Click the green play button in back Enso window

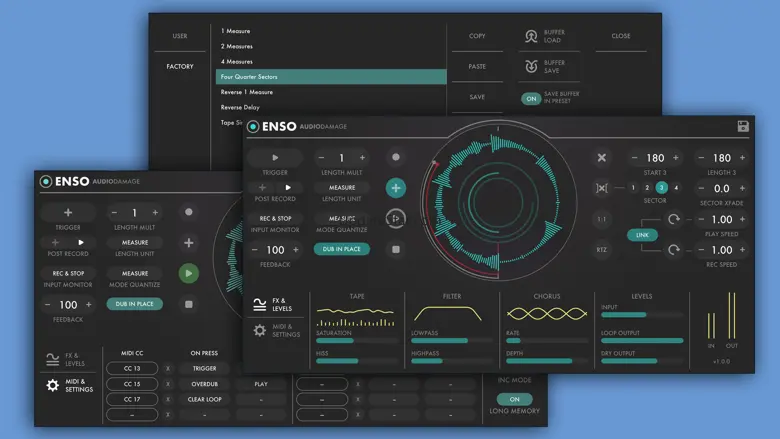coord(189,273)
